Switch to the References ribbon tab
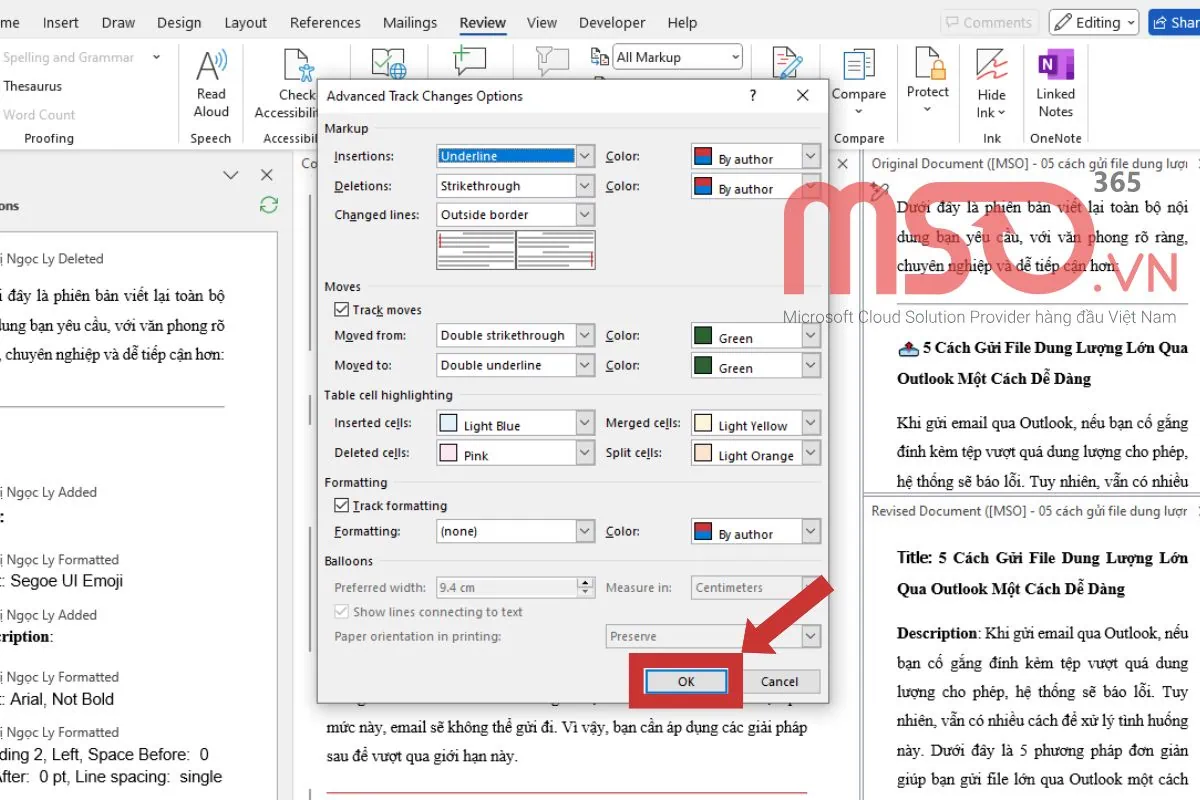The width and height of the screenshot is (1200, 800). pyautogui.click(x=325, y=22)
